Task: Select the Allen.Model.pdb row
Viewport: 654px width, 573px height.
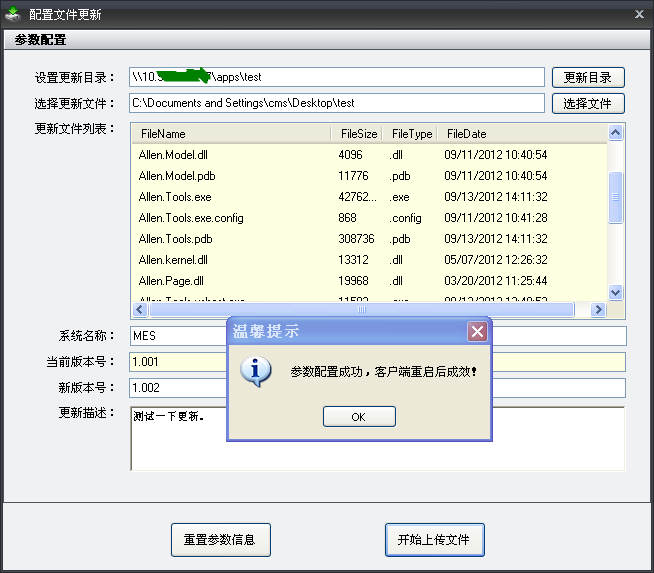Action: 370,176
